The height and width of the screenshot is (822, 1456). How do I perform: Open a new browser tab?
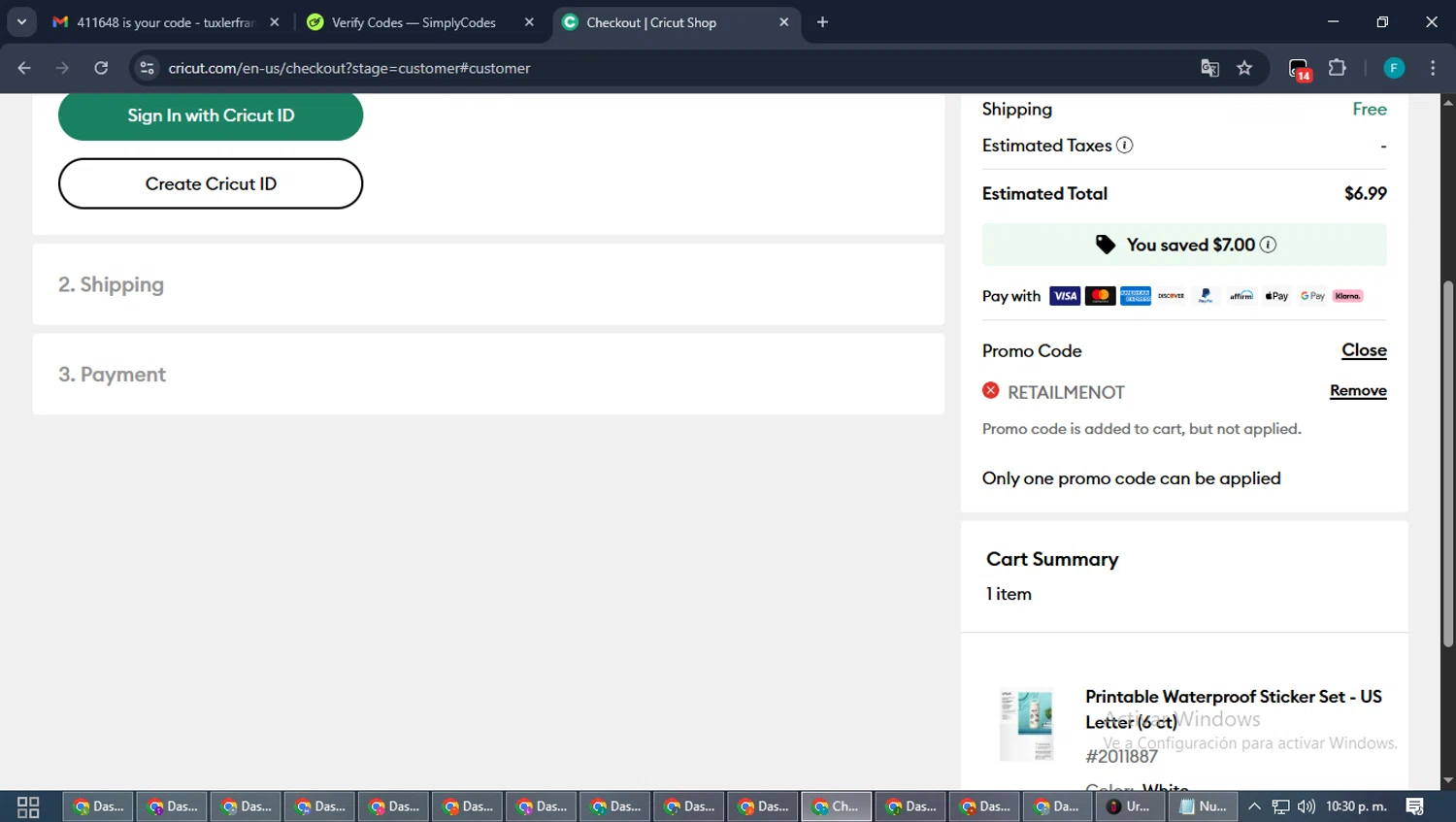coord(822,22)
